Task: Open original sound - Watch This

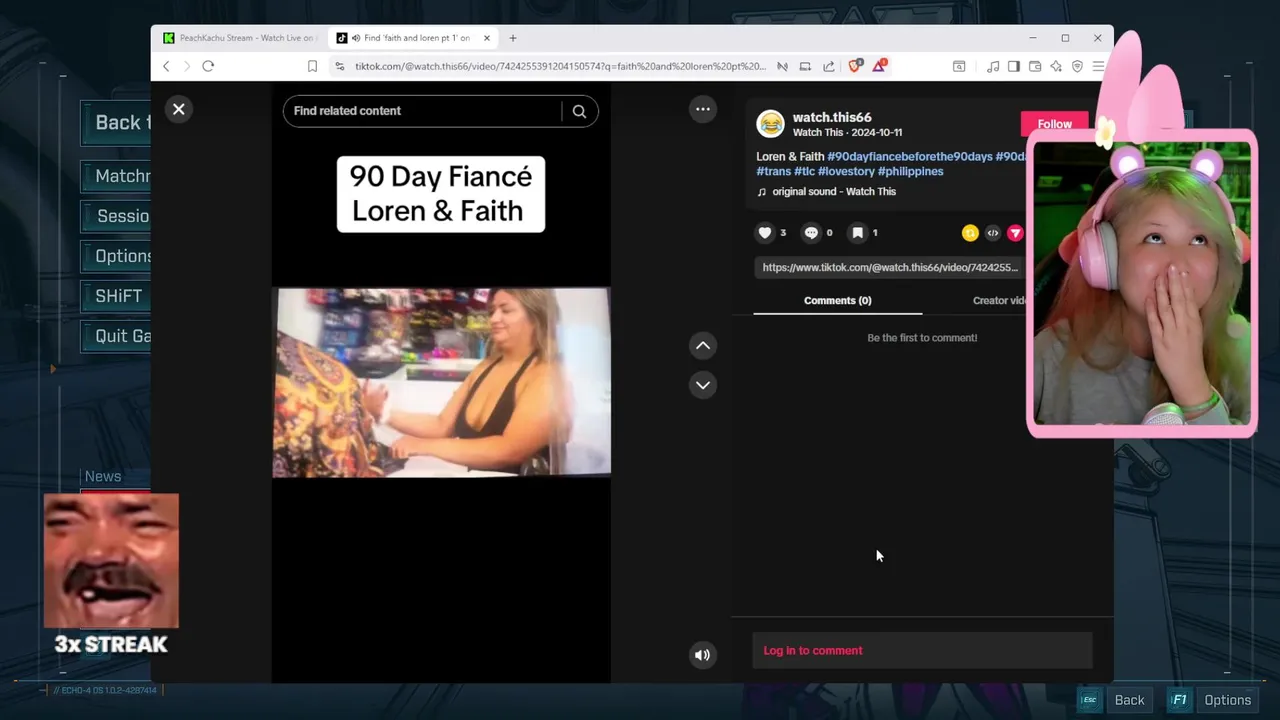Action: pos(827,192)
